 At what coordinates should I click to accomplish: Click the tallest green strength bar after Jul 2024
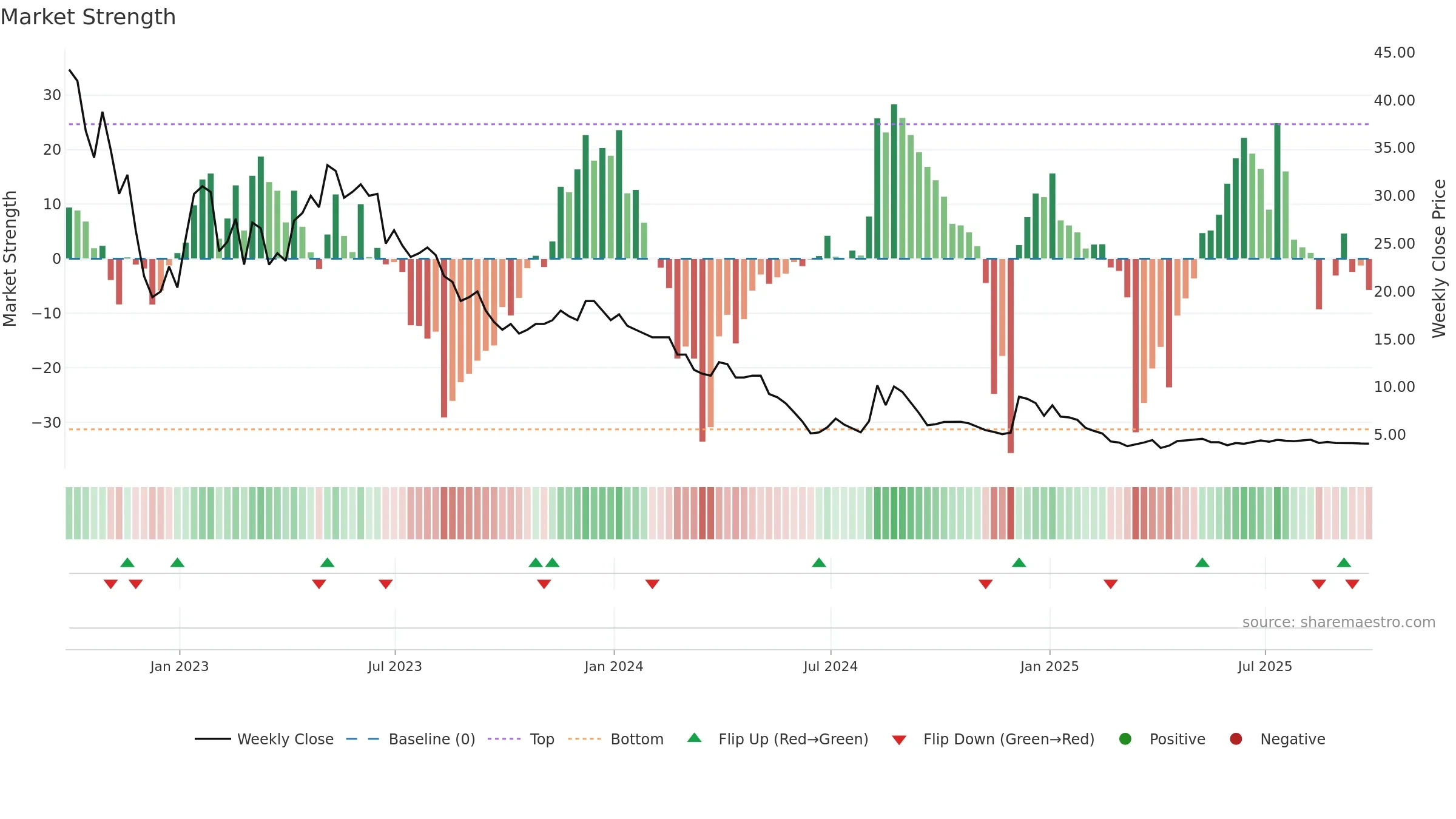coord(894,181)
